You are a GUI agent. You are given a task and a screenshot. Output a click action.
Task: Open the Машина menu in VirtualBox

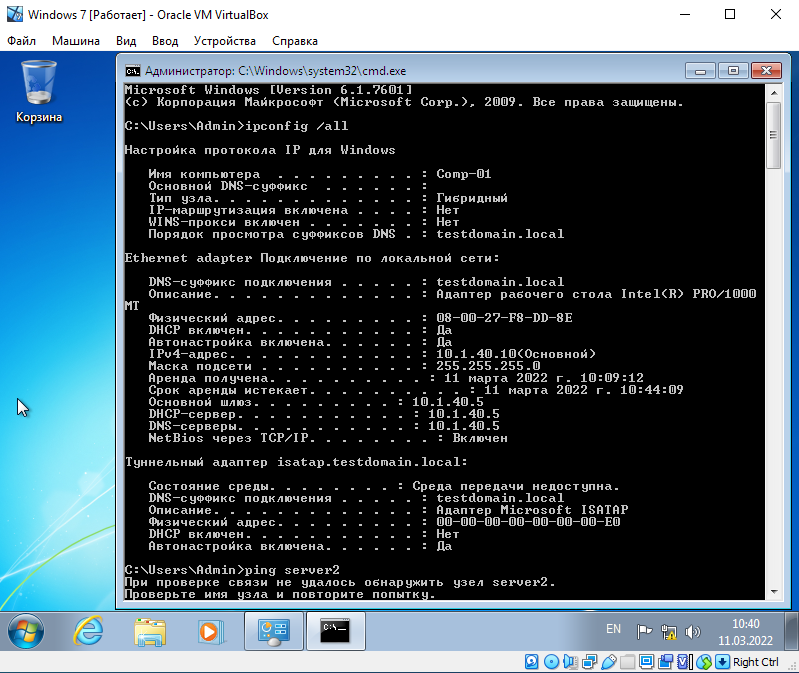[76, 41]
